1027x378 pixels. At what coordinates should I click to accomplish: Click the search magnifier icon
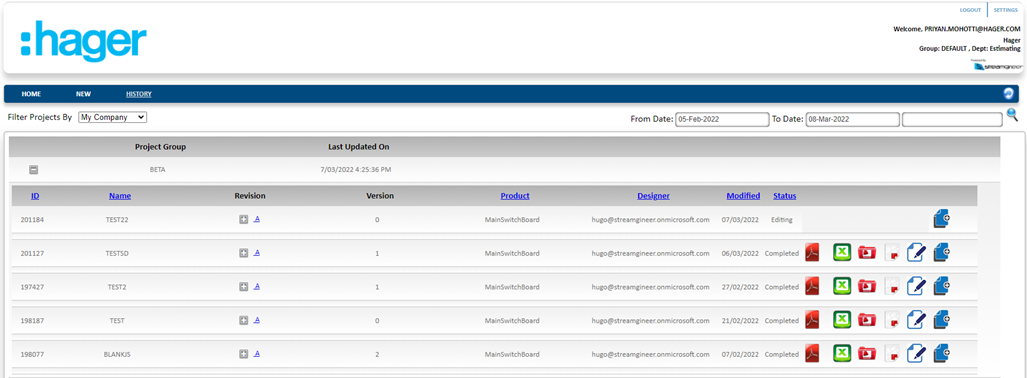(1013, 115)
